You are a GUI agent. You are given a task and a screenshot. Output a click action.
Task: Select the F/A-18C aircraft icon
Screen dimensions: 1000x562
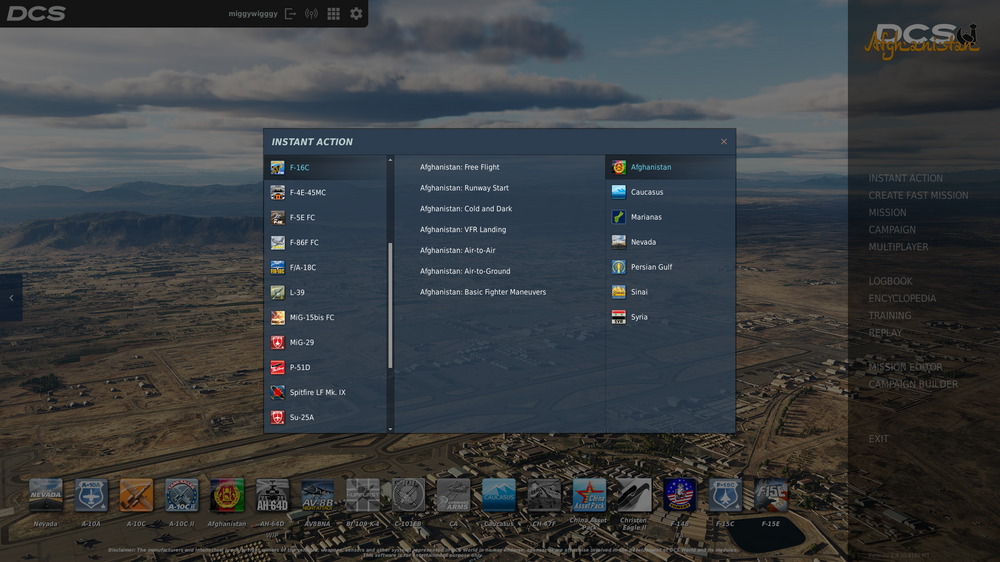[277, 267]
